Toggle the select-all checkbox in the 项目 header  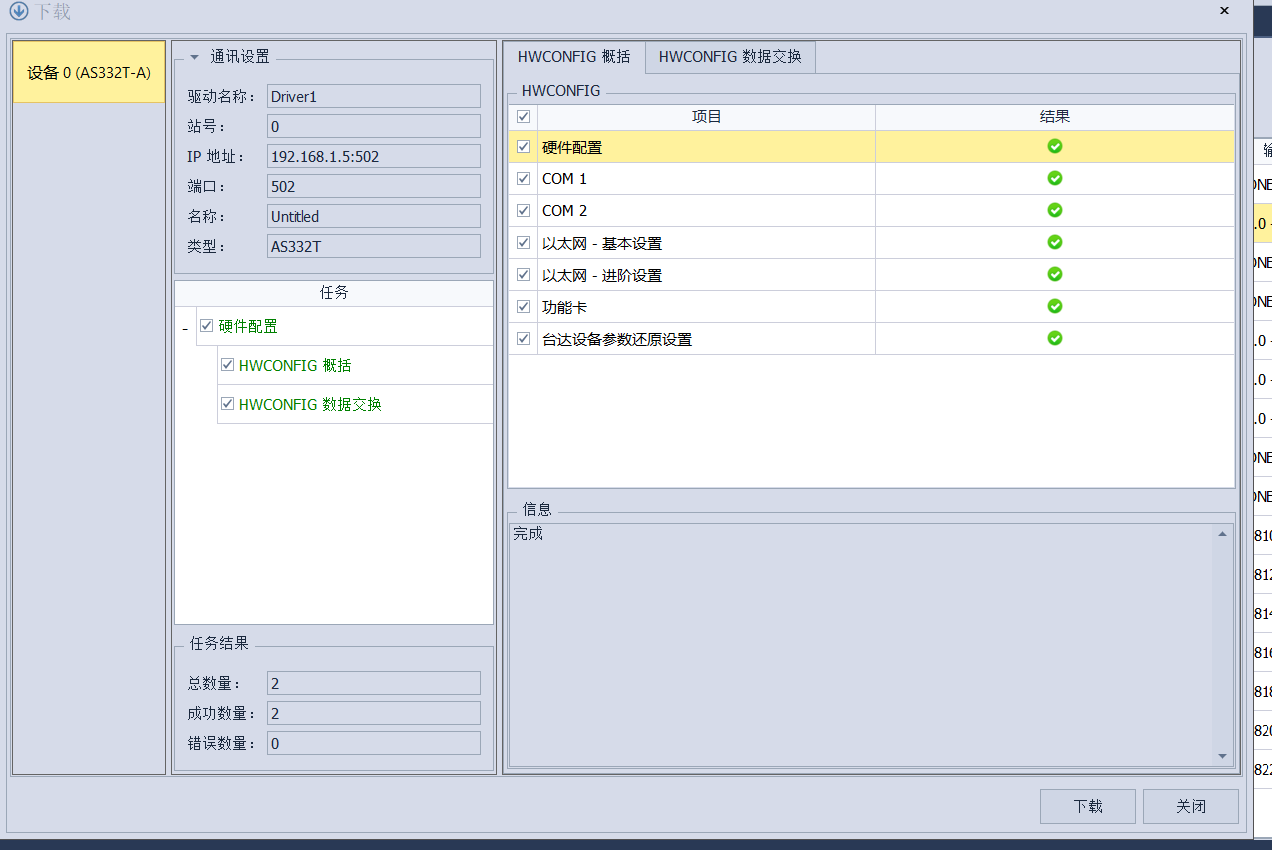[523, 117]
